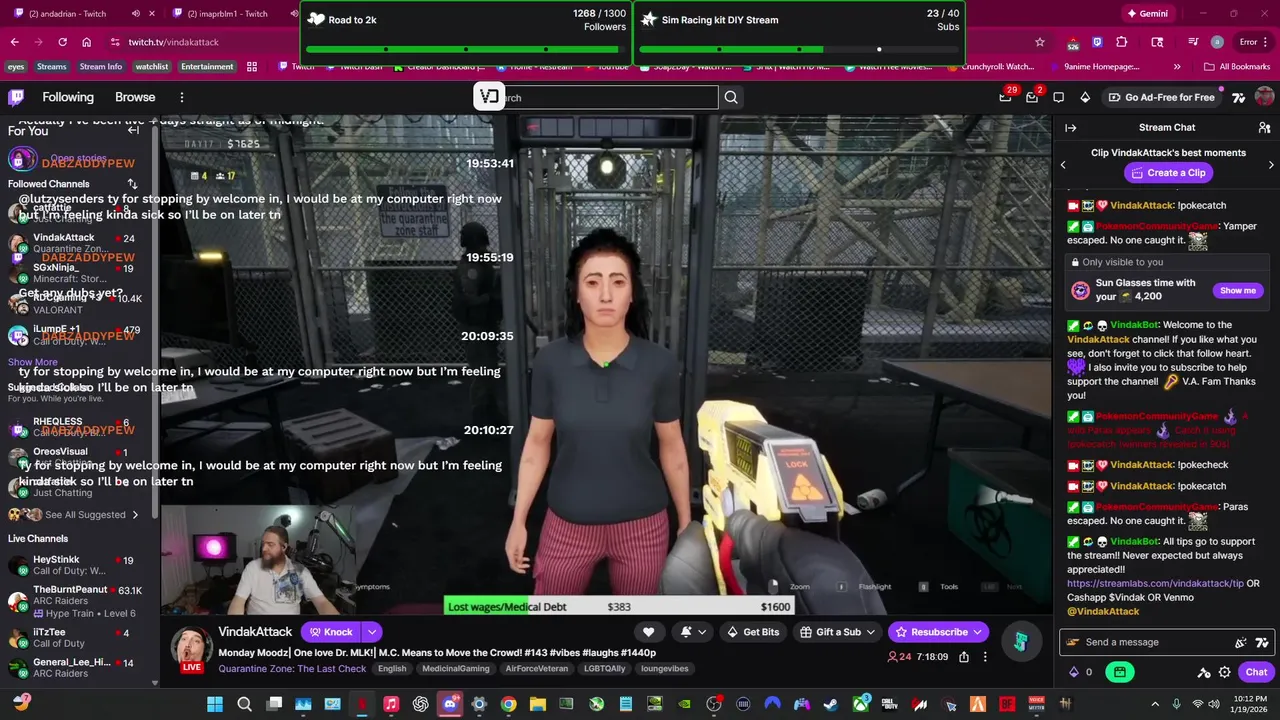Mute the andadrian Twitch tab audio
Screen dimensions: 1280x720
135,14
